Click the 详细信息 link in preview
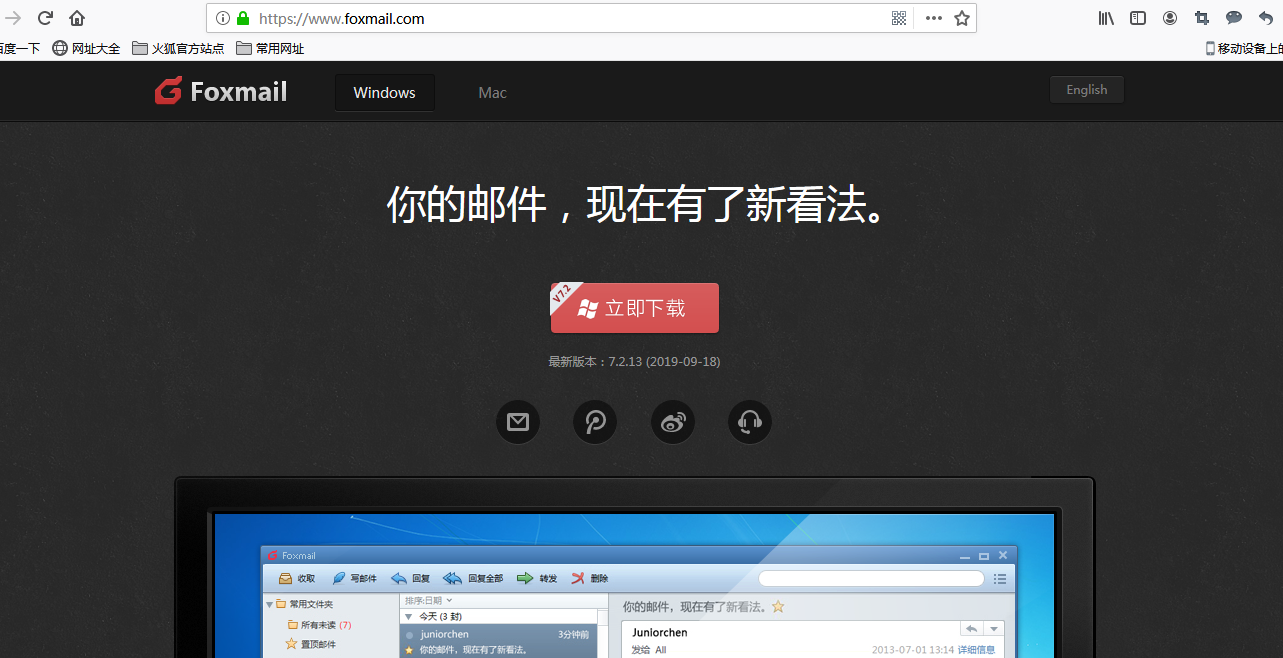 976,650
